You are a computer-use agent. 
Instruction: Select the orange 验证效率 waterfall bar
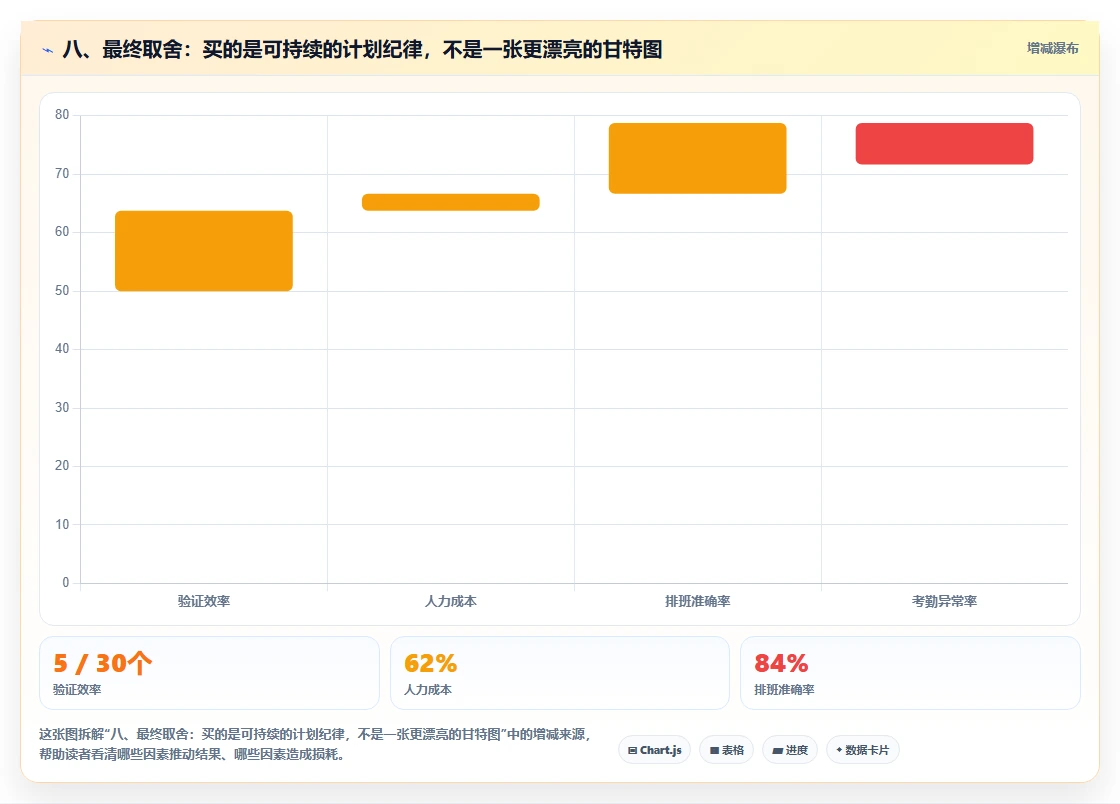[x=204, y=251]
